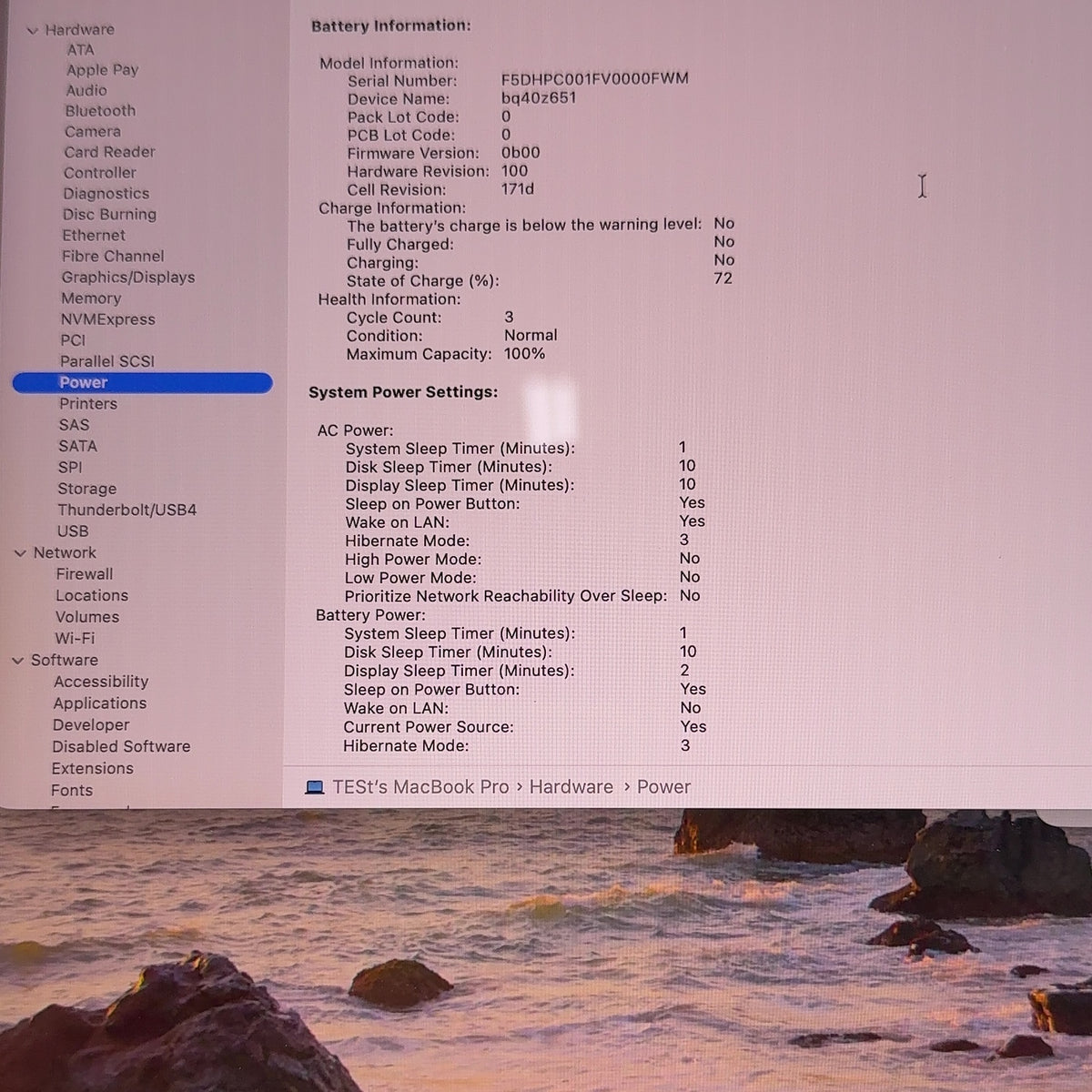
Task: Select Storage in the sidebar
Action: click(x=87, y=489)
